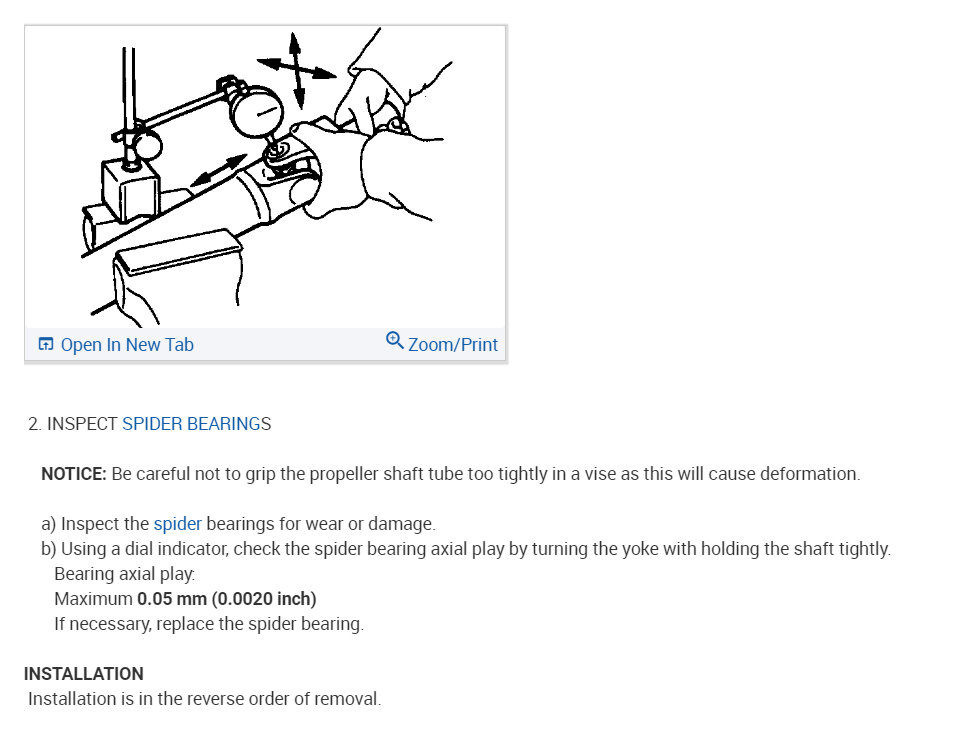This screenshot has width=978, height=736.
Task: Select the Zoom/Print link text
Action: [453, 345]
